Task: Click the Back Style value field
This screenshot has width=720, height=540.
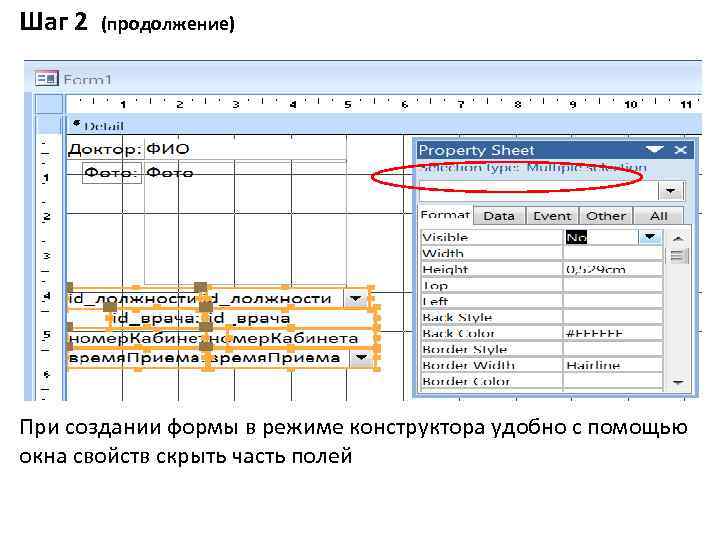Action: pos(613,317)
